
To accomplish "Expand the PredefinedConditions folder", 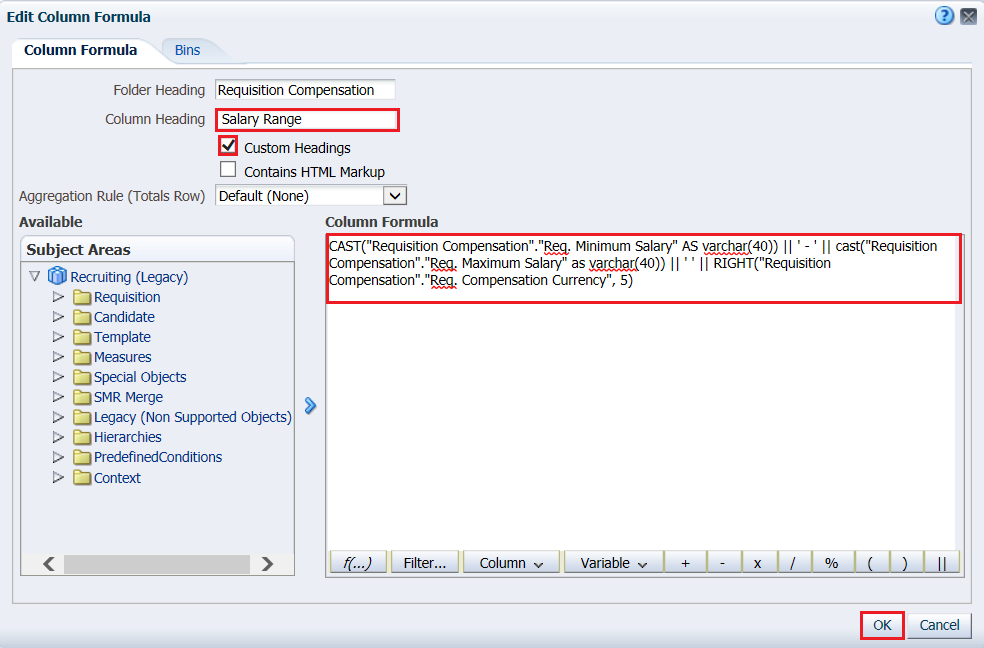I will (58, 457).
